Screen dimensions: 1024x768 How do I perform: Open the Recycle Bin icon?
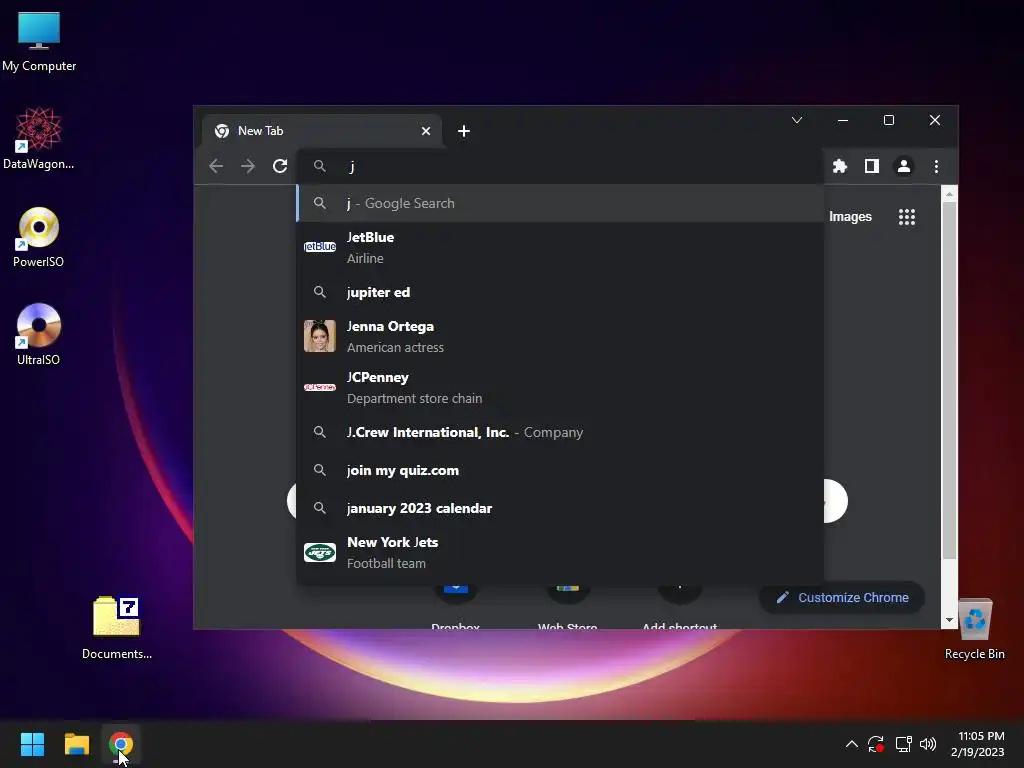click(974, 630)
